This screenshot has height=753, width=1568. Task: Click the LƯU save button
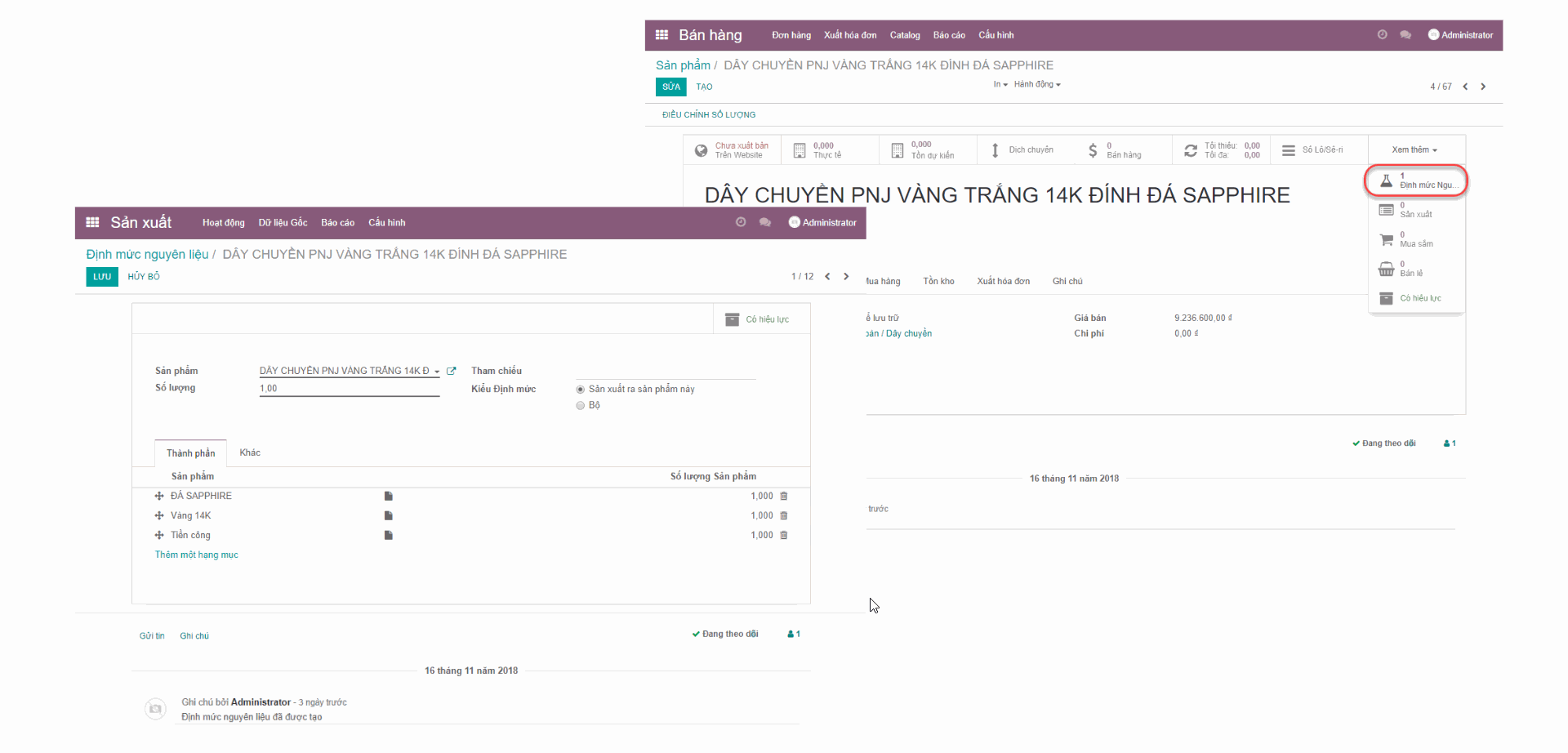coord(101,277)
